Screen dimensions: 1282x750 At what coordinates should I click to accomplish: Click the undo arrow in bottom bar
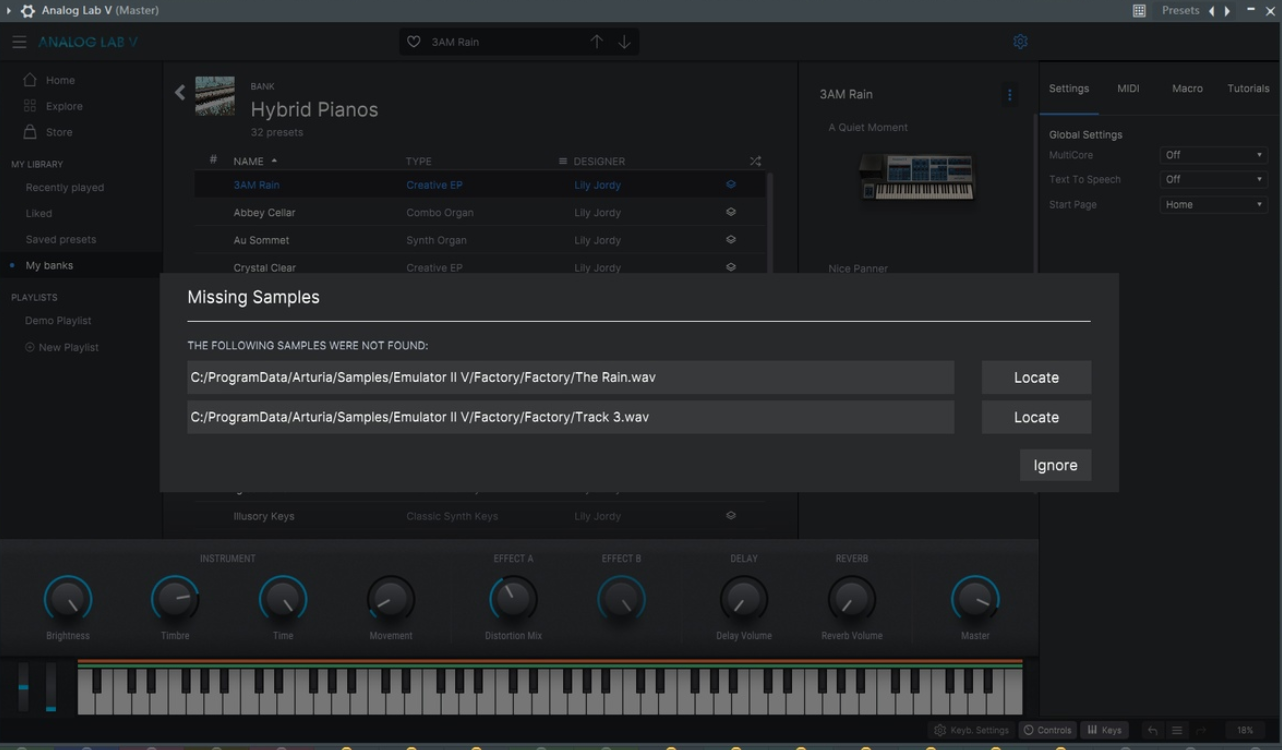coord(1153,730)
